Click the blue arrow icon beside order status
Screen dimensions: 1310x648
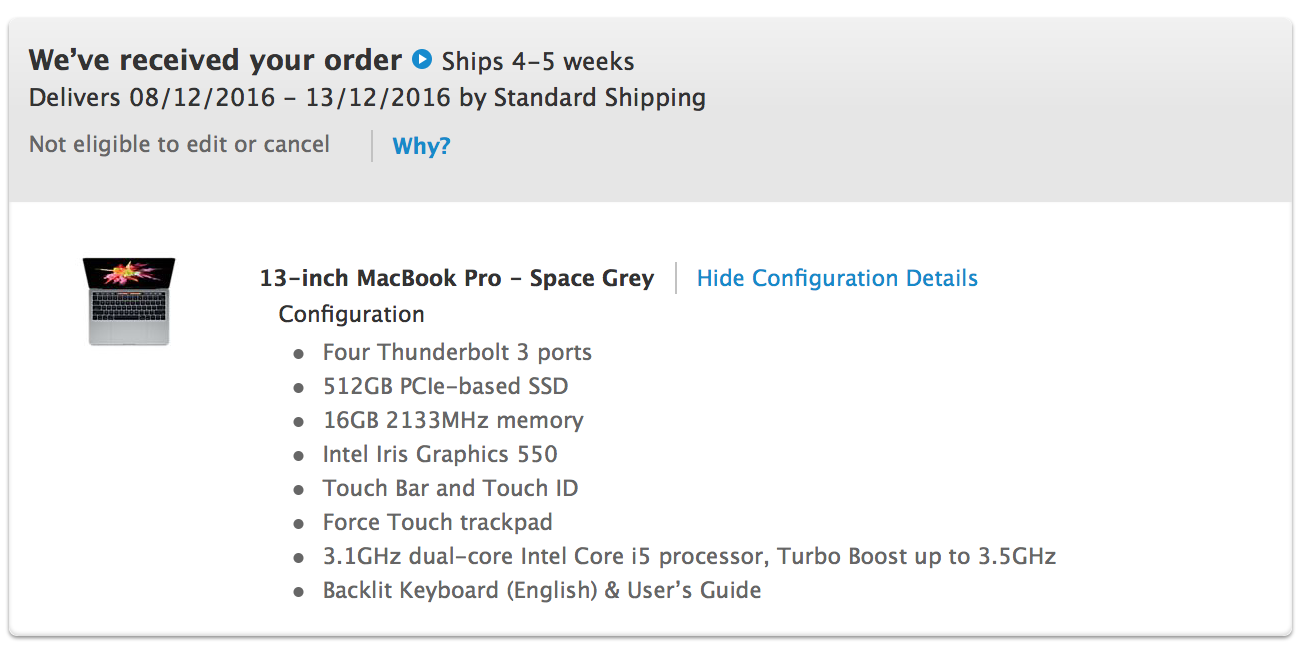pos(422,59)
